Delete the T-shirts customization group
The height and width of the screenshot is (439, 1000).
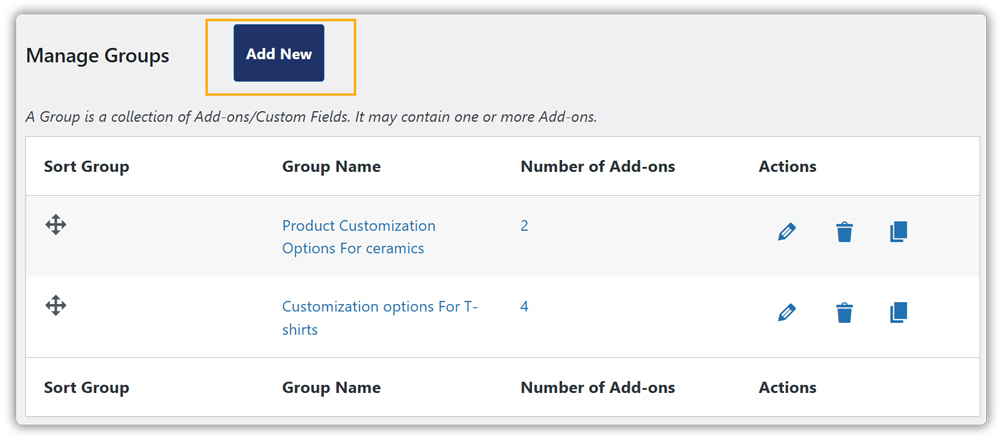pos(844,313)
